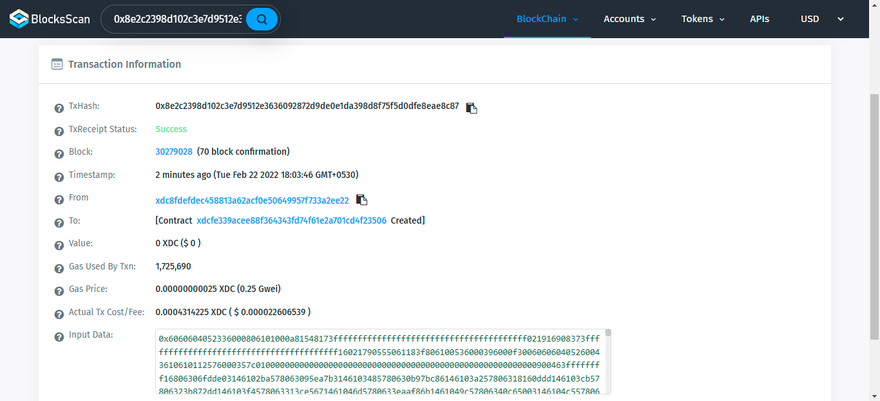Click the Transaction Information header icon
This screenshot has height=401, width=880.
point(57,64)
